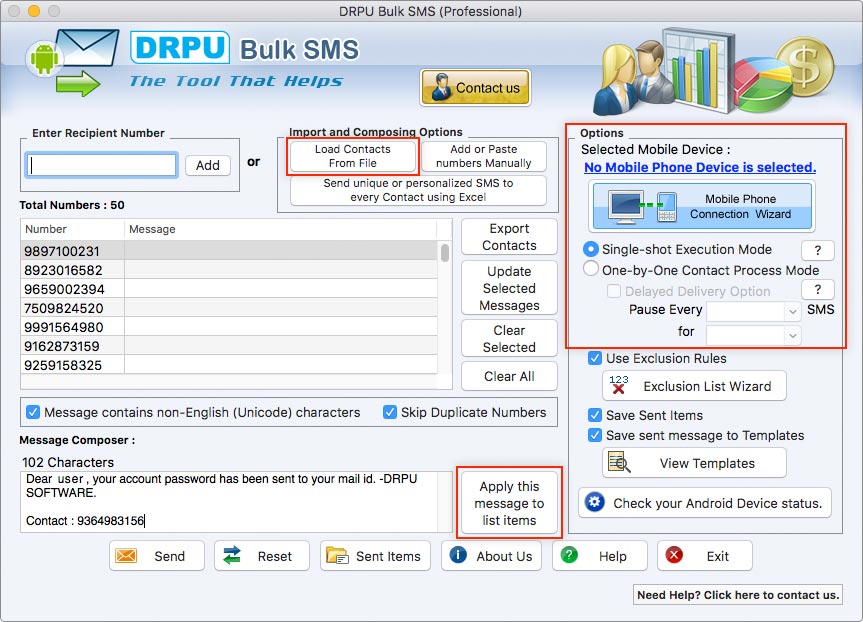Open No Mobile Phone Device is selected link
863x622 pixels.
click(700, 167)
